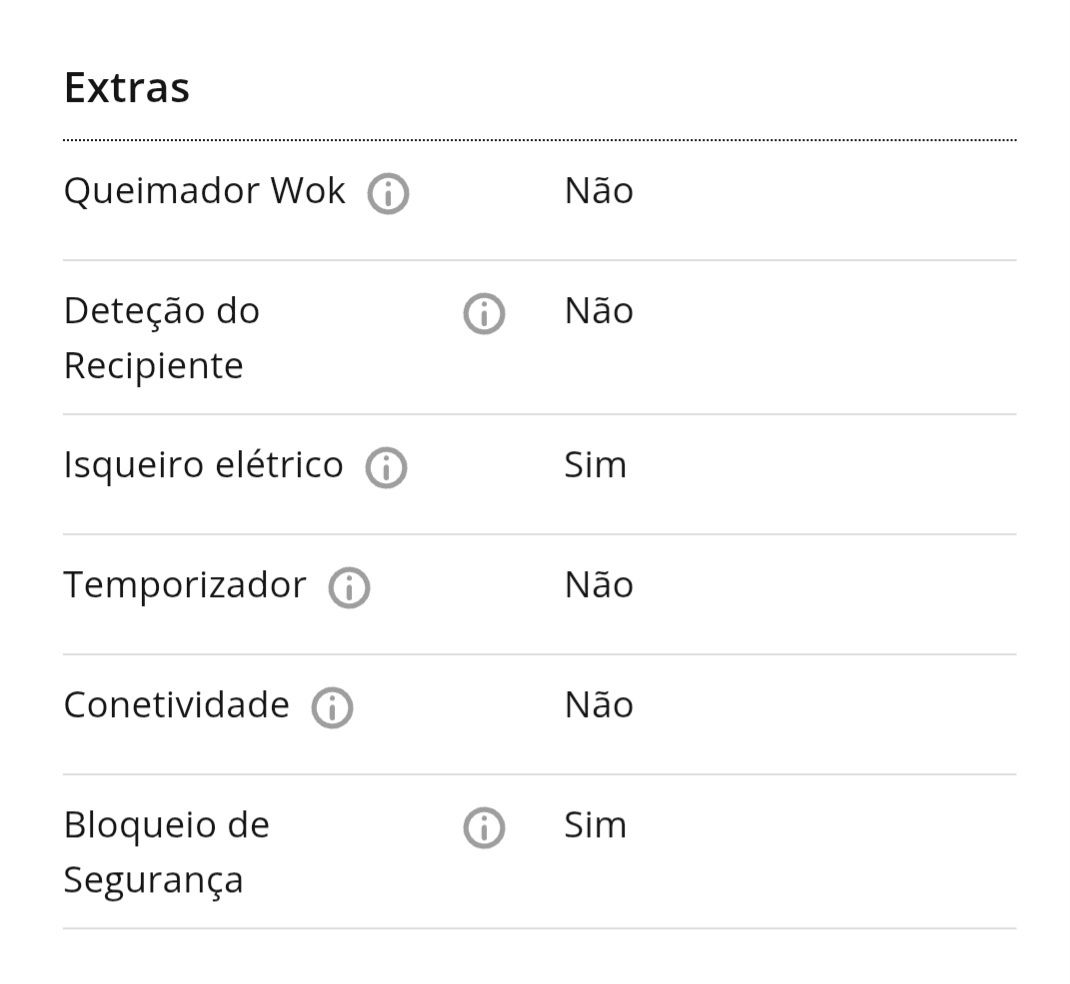This screenshot has height=984, width=1070.
Task: Show info for Bloqueio de Segurança
Action: click(484, 828)
